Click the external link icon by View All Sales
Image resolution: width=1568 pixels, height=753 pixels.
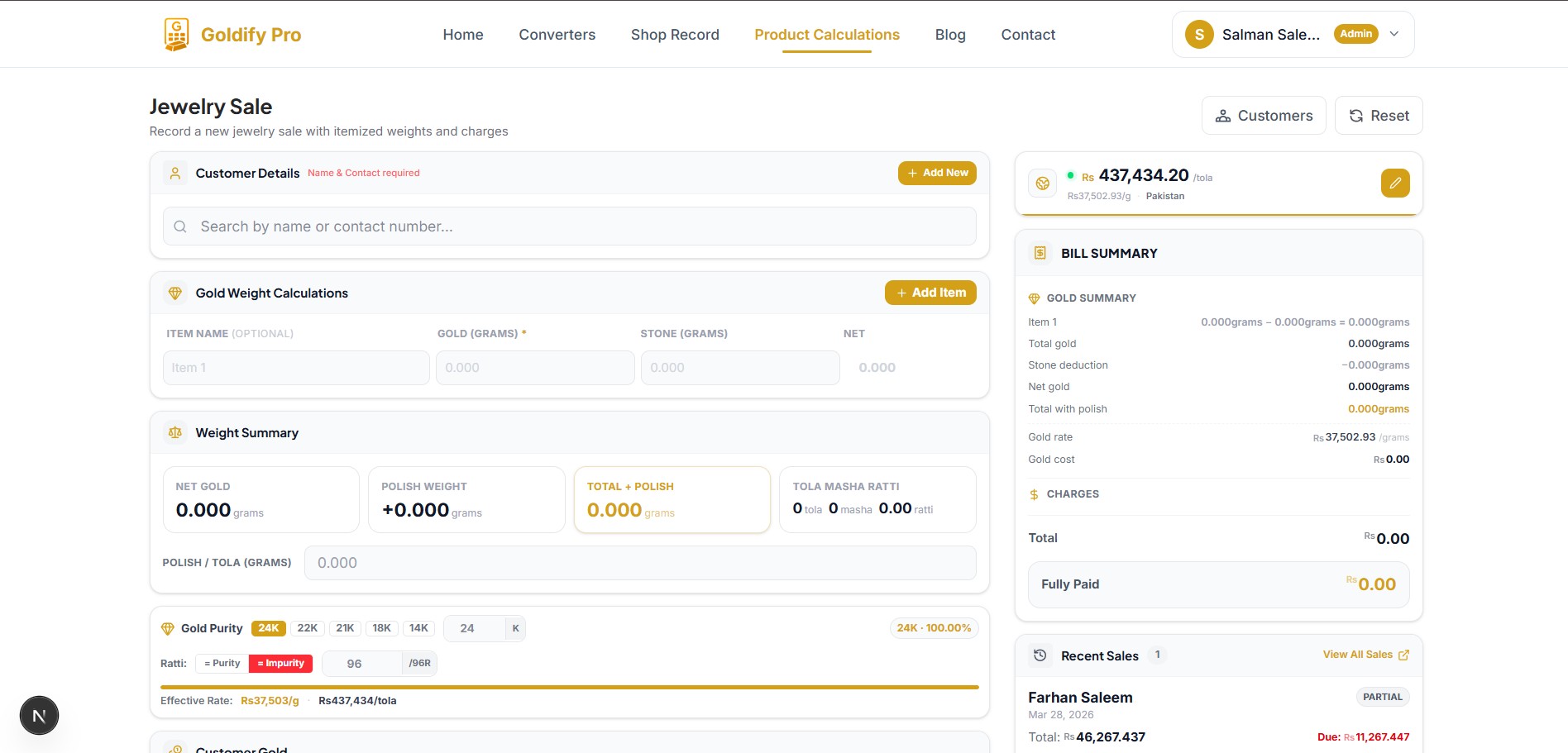[1403, 655]
